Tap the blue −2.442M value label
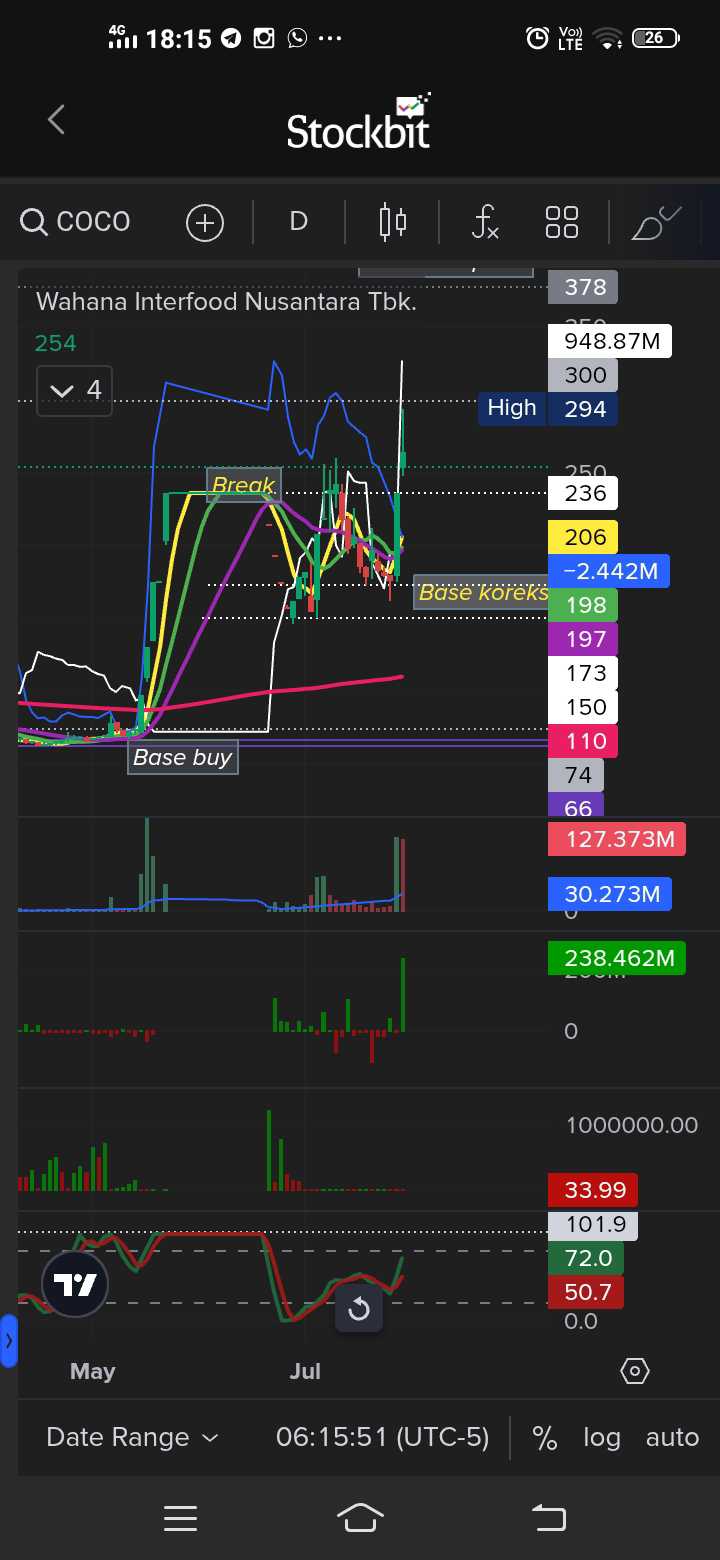This screenshot has height=1560, width=720. (609, 571)
